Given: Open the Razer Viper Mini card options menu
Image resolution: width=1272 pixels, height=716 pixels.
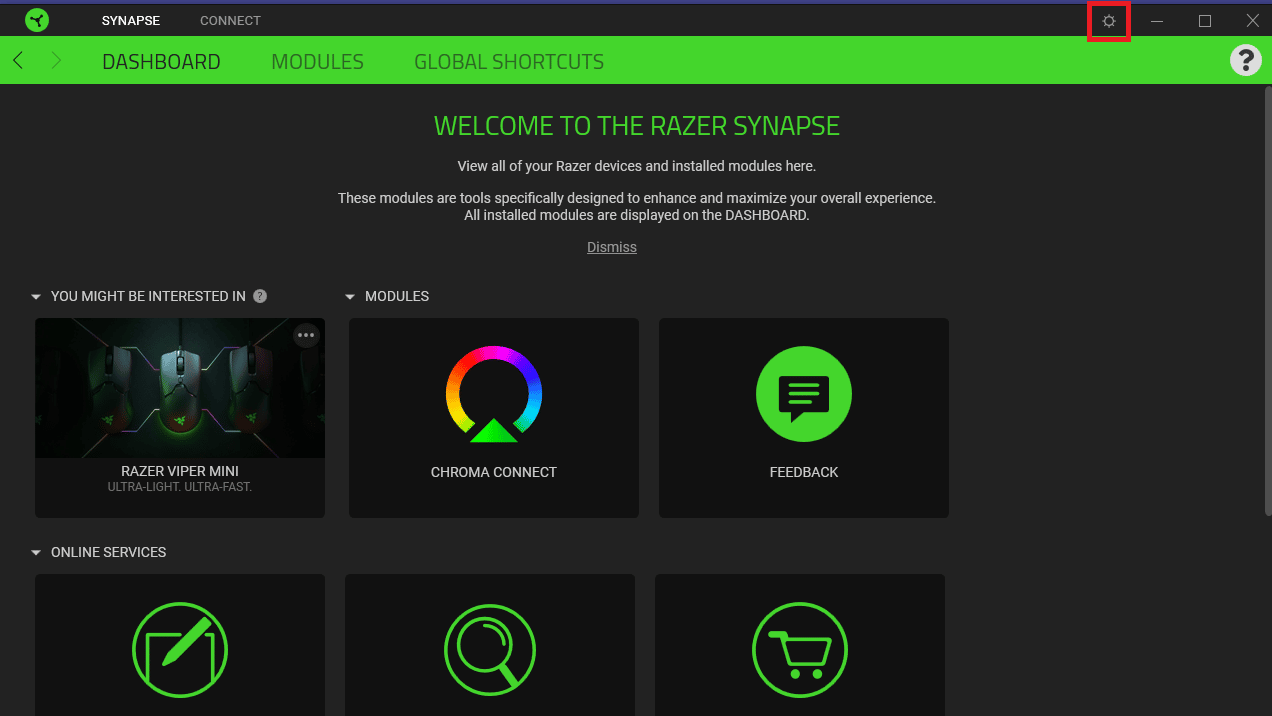Looking at the screenshot, I should [306, 335].
